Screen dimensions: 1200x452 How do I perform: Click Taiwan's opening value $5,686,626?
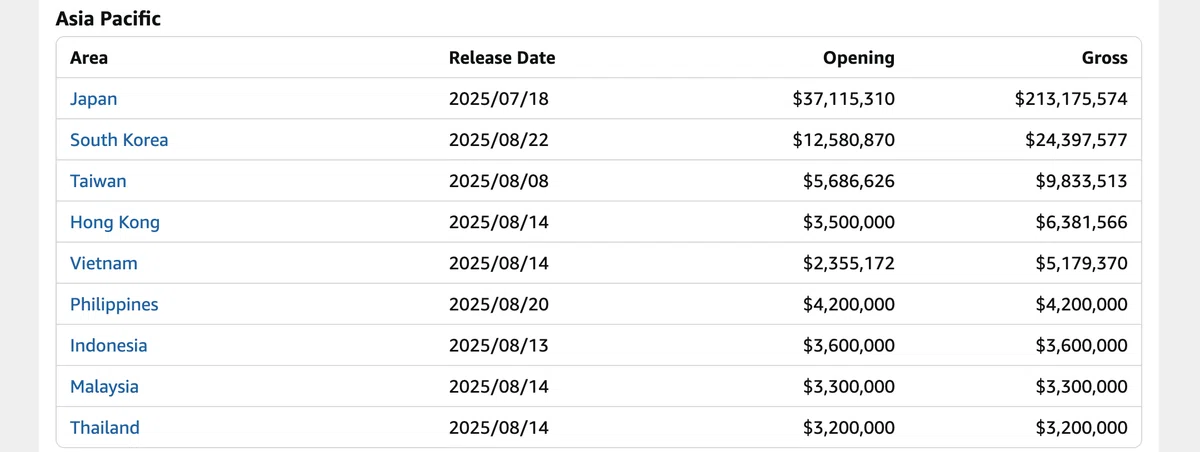[849, 181]
